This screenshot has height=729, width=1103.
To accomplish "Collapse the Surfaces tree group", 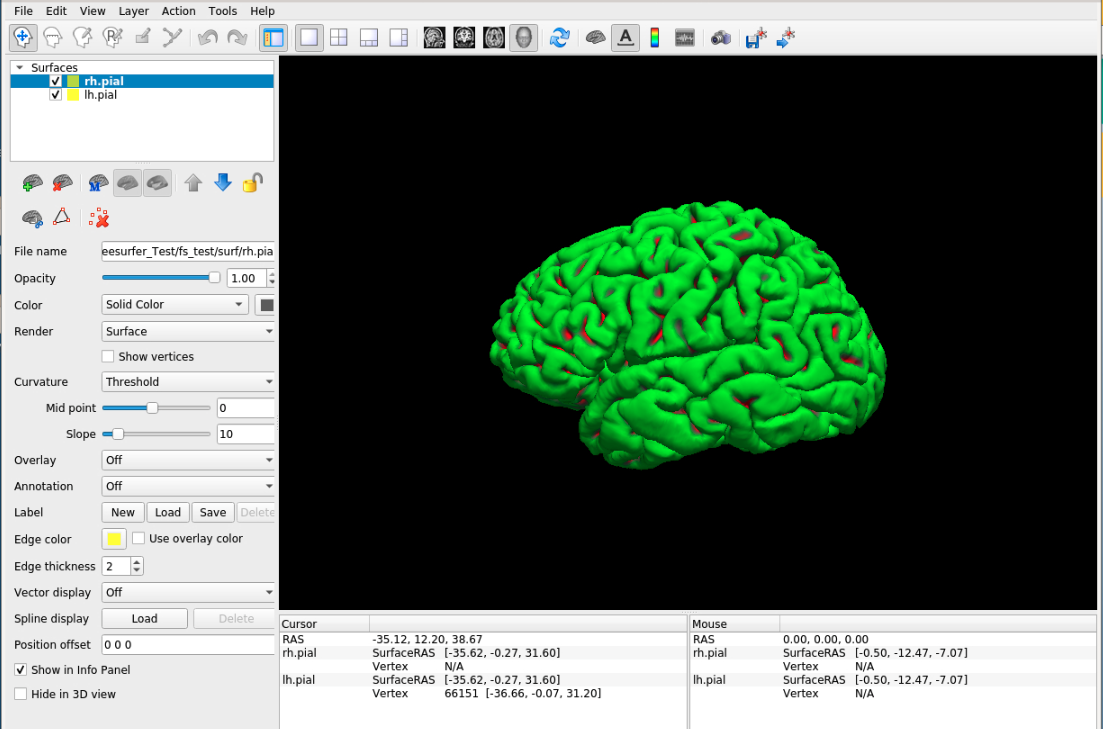I will (19, 67).
